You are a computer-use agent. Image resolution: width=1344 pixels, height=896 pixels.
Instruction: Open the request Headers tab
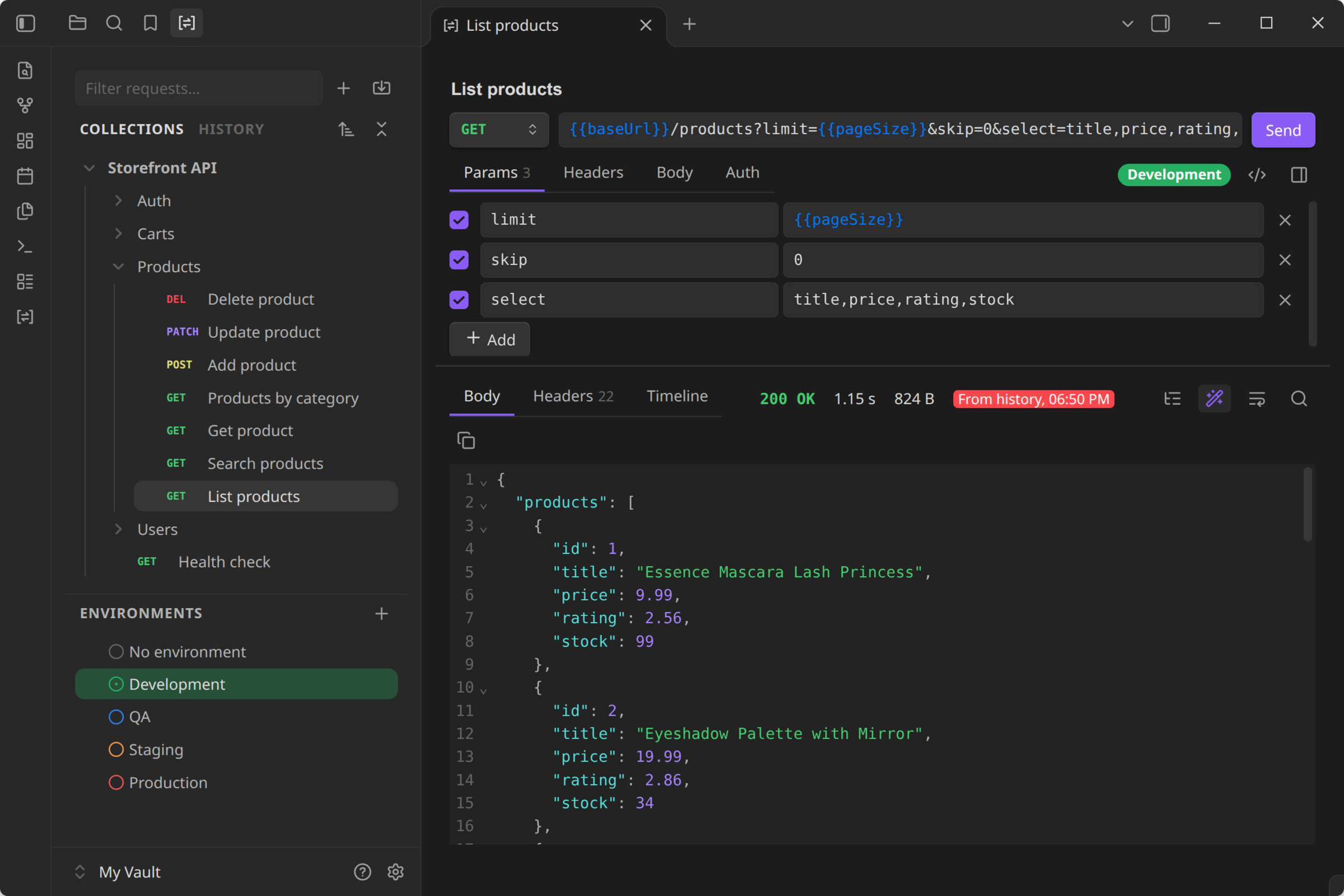(593, 172)
